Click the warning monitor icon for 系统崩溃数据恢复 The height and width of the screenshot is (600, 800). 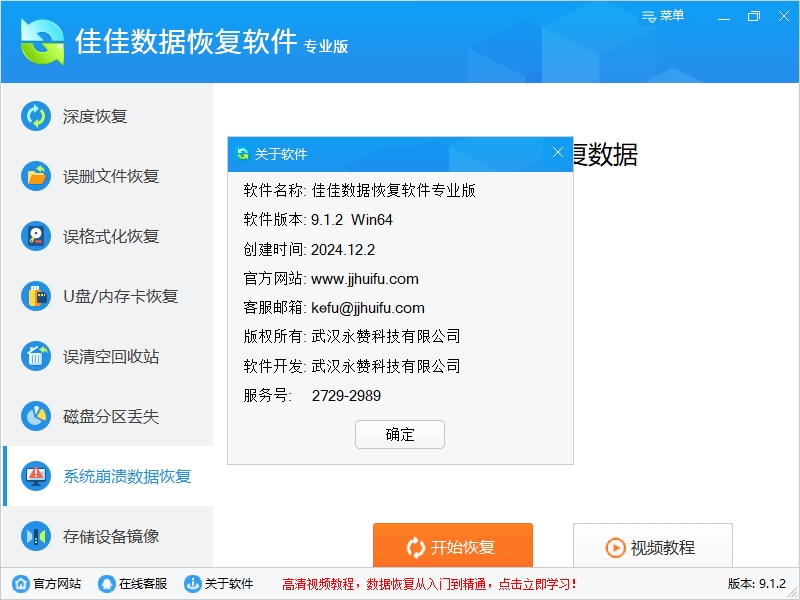tap(36, 476)
